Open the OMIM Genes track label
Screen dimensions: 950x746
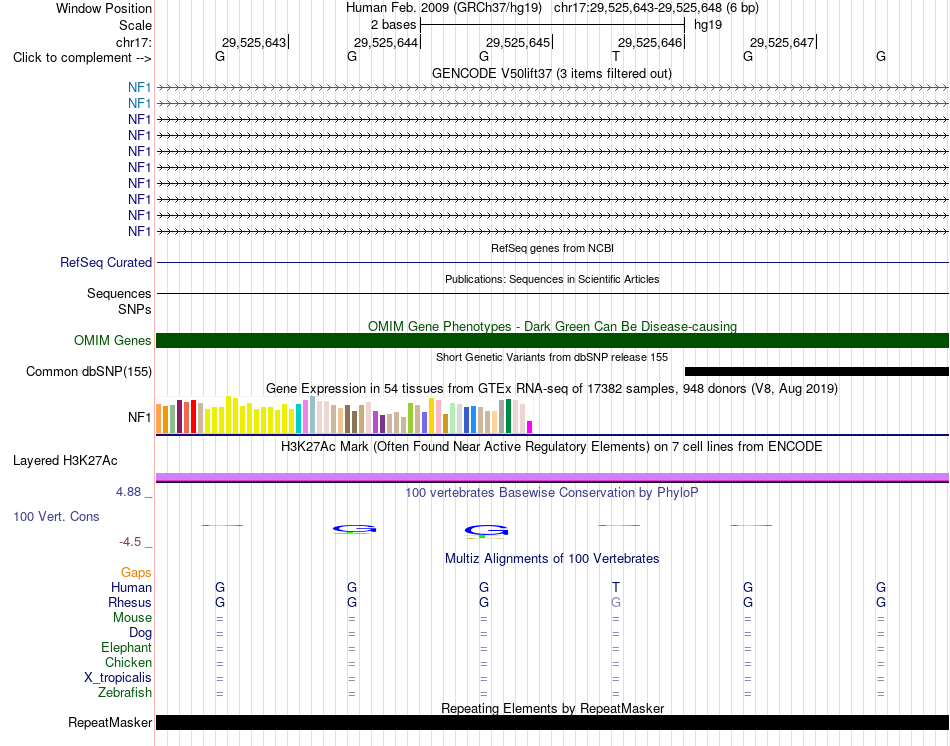point(113,341)
